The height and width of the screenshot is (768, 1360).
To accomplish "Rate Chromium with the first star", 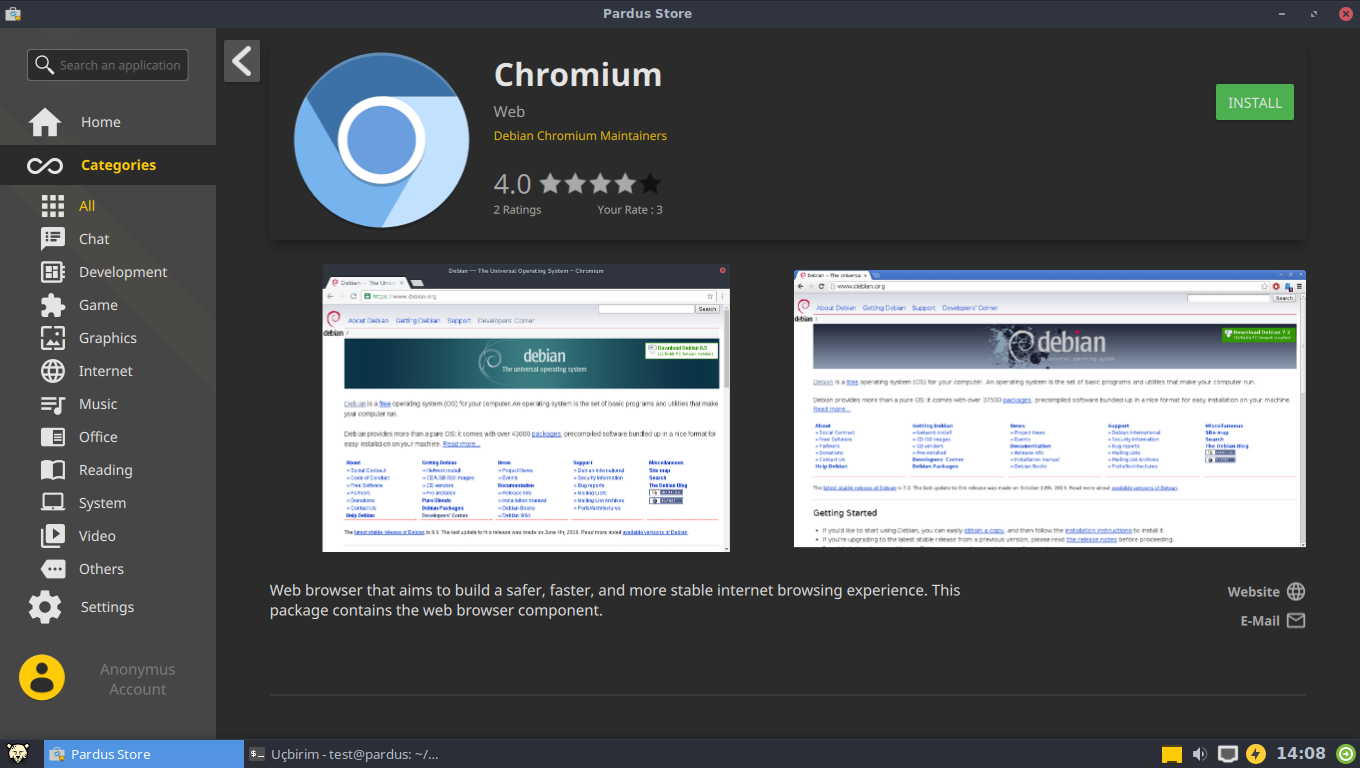I will point(550,183).
